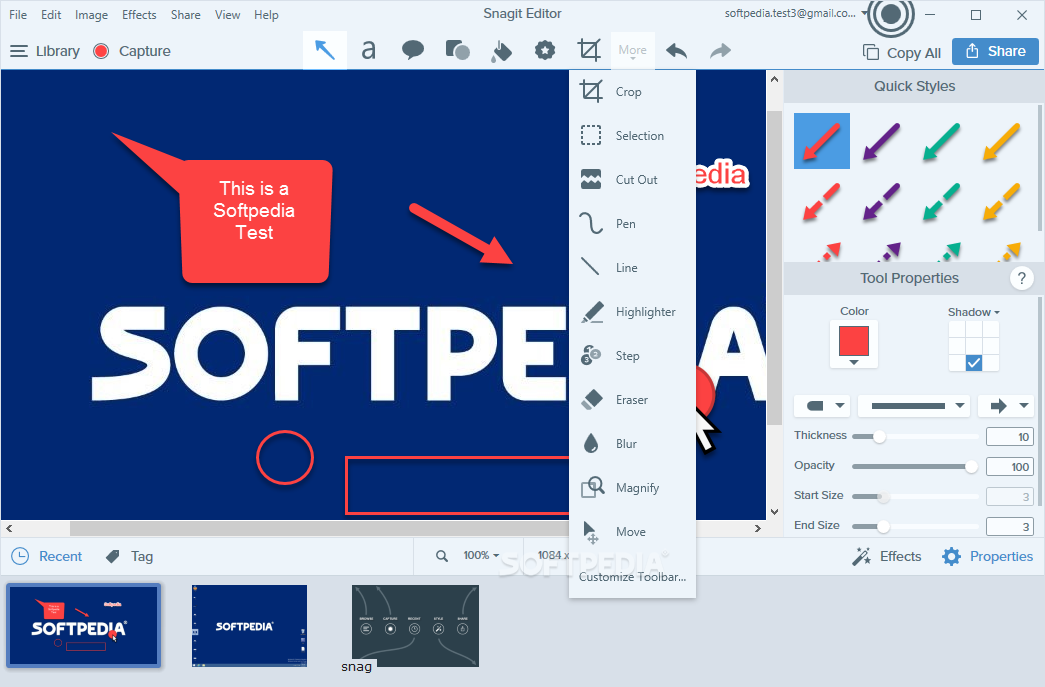The image size is (1045, 687).
Task: Select the first Softpedia annotated thumbnail
Action: coord(84,626)
